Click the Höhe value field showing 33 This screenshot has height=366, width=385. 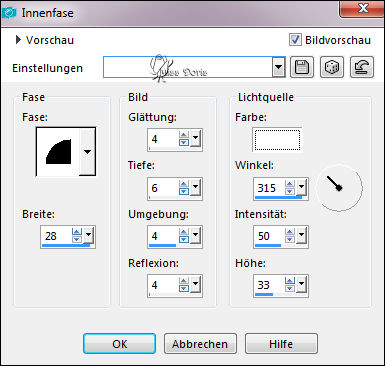(x=269, y=285)
